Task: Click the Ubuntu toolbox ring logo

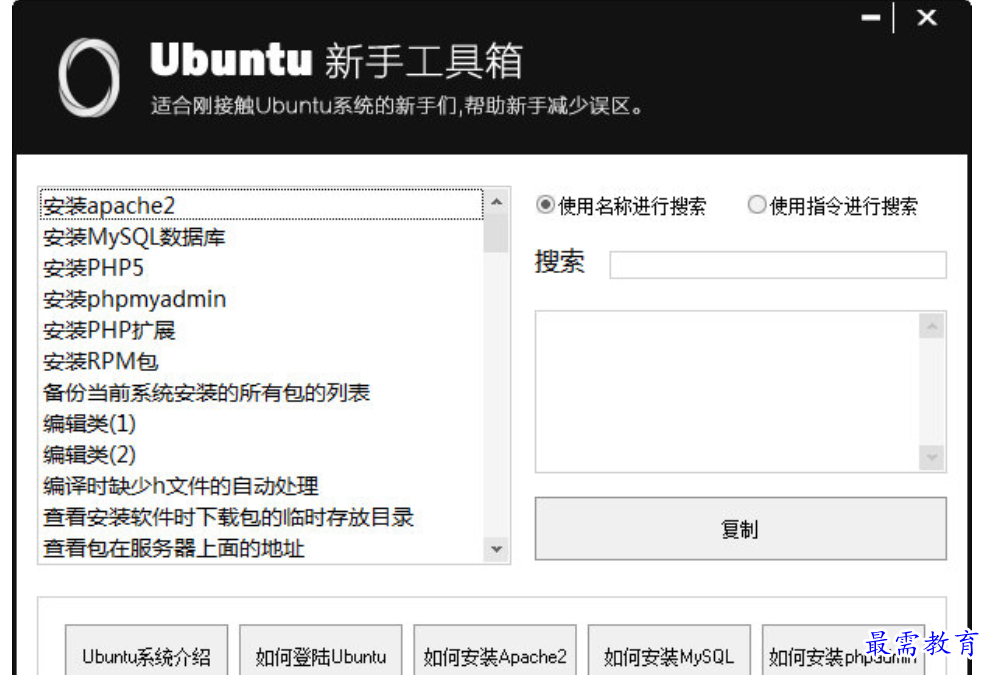Action: click(89, 78)
